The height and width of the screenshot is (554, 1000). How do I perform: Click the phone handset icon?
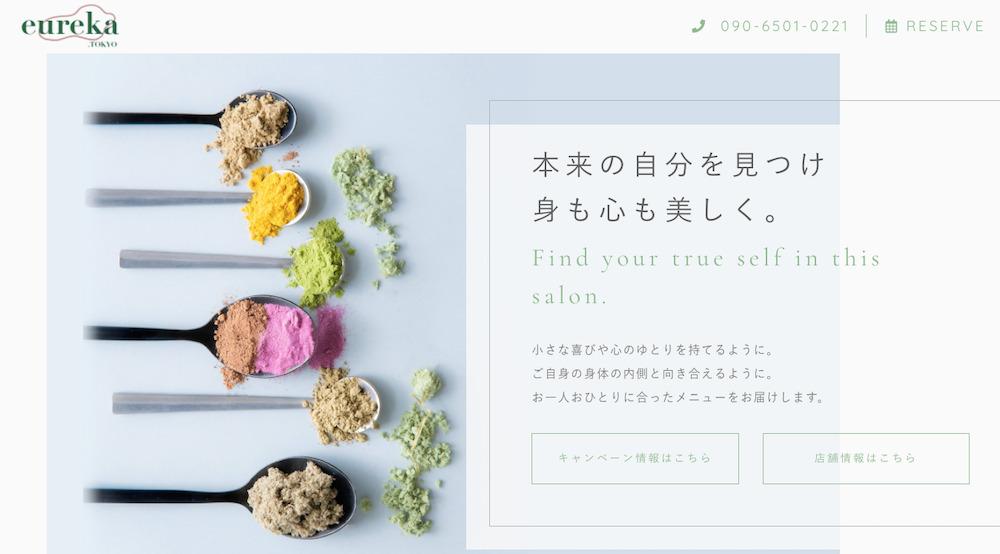(698, 26)
